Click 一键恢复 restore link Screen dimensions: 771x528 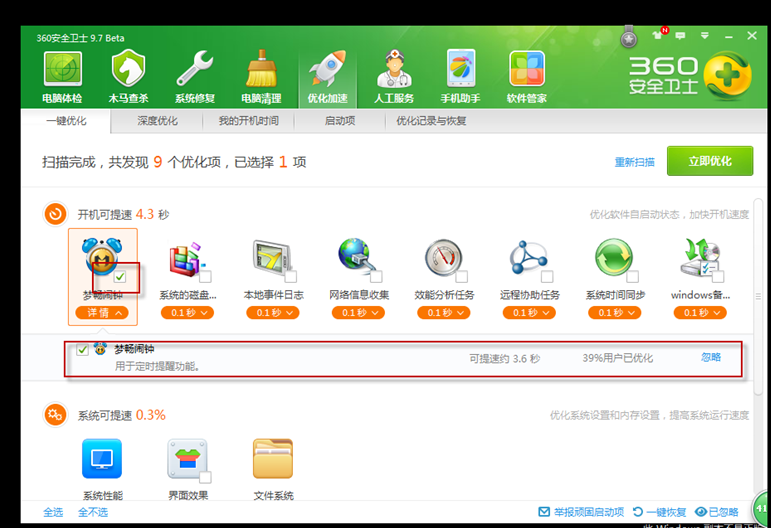click(x=659, y=512)
